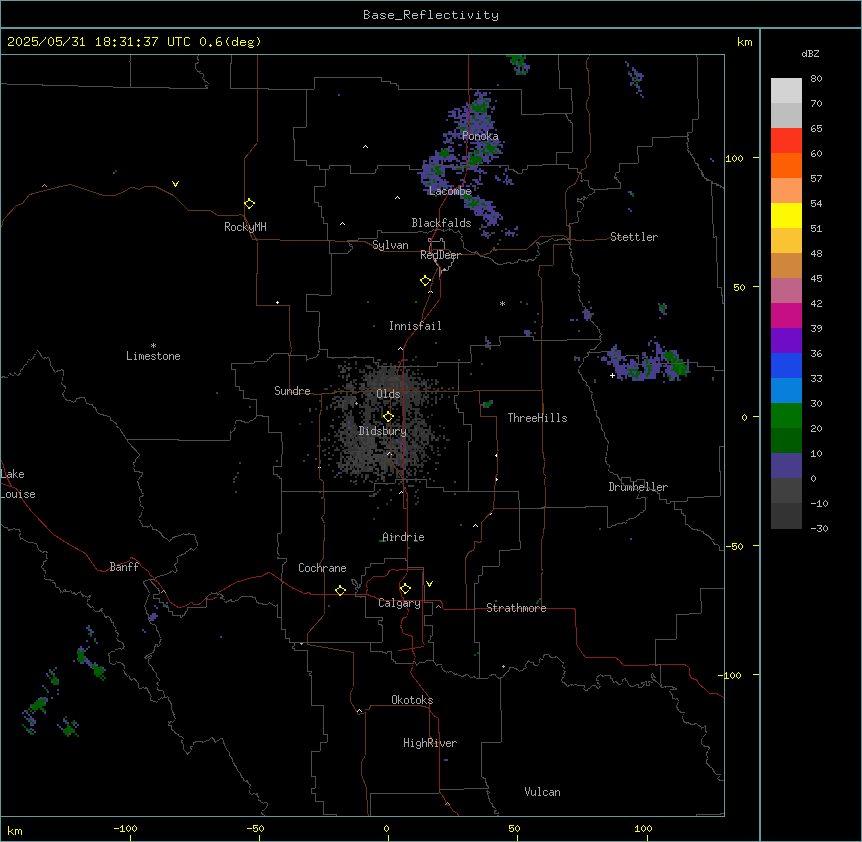Click the Banff town label
This screenshot has width=862, height=842.
pos(124,567)
